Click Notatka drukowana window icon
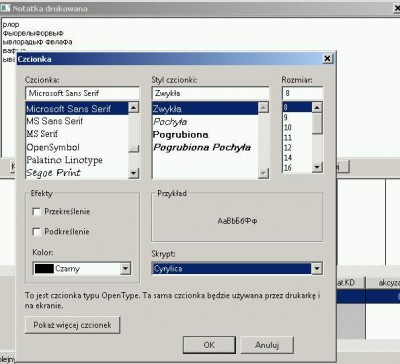This screenshot has width=400, height=364. (5, 7)
